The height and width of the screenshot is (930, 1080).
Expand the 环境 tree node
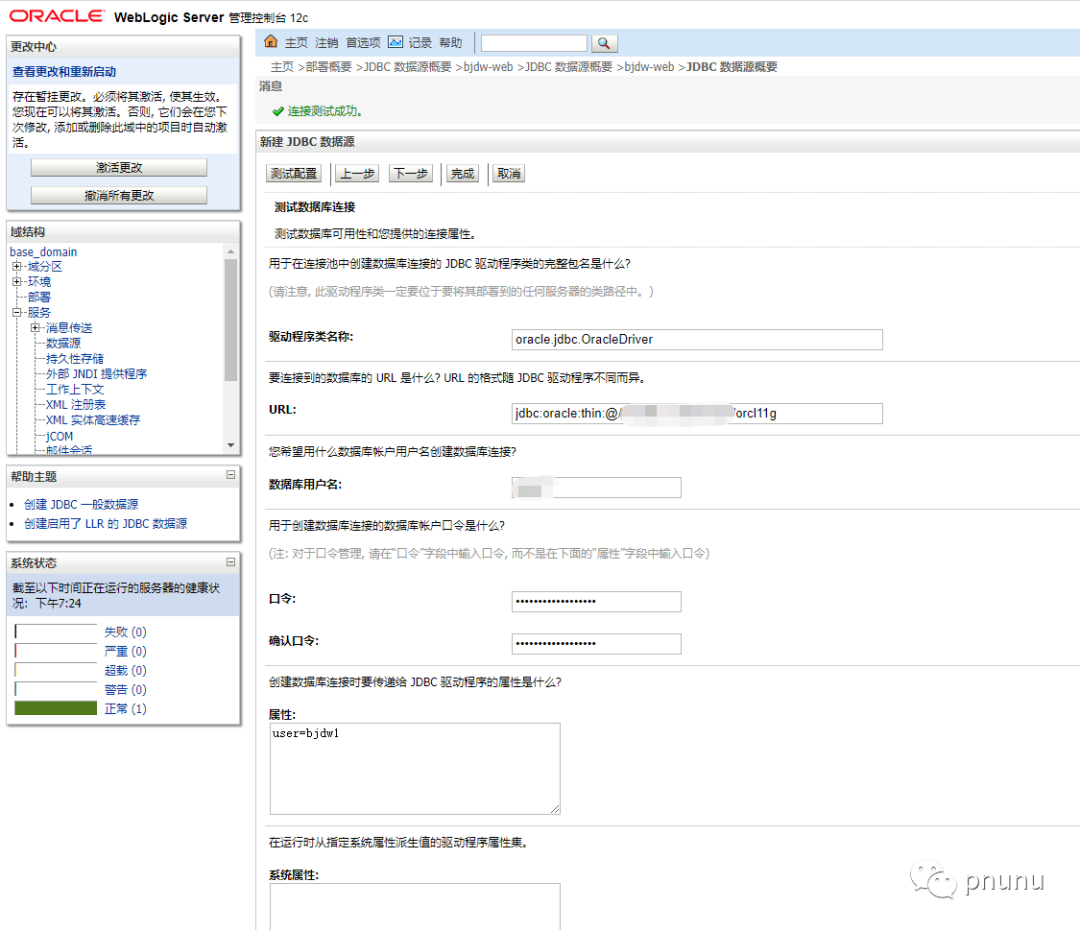point(17,282)
